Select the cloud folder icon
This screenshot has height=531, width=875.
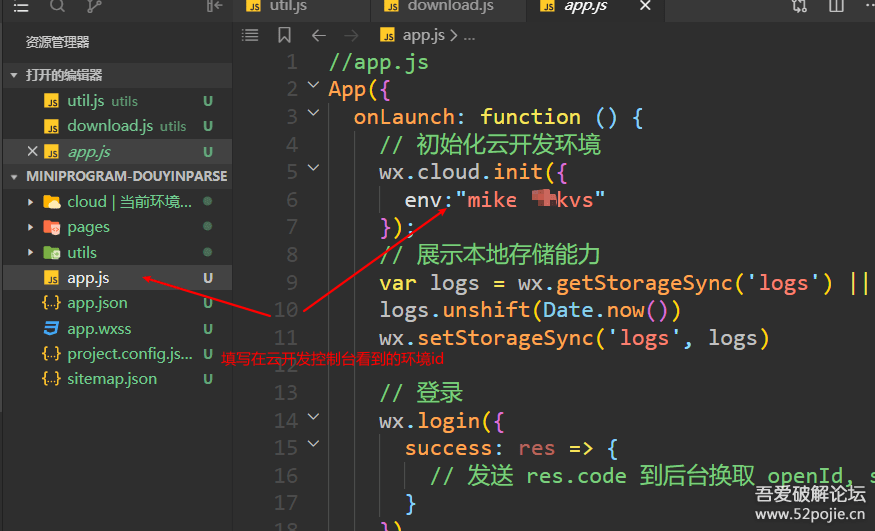[x=52, y=201]
